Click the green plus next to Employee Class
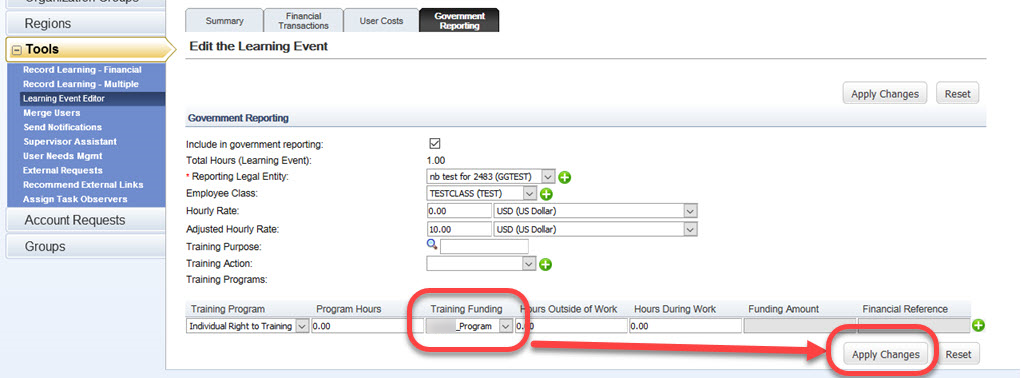The height and width of the screenshot is (378, 1021). click(x=546, y=194)
